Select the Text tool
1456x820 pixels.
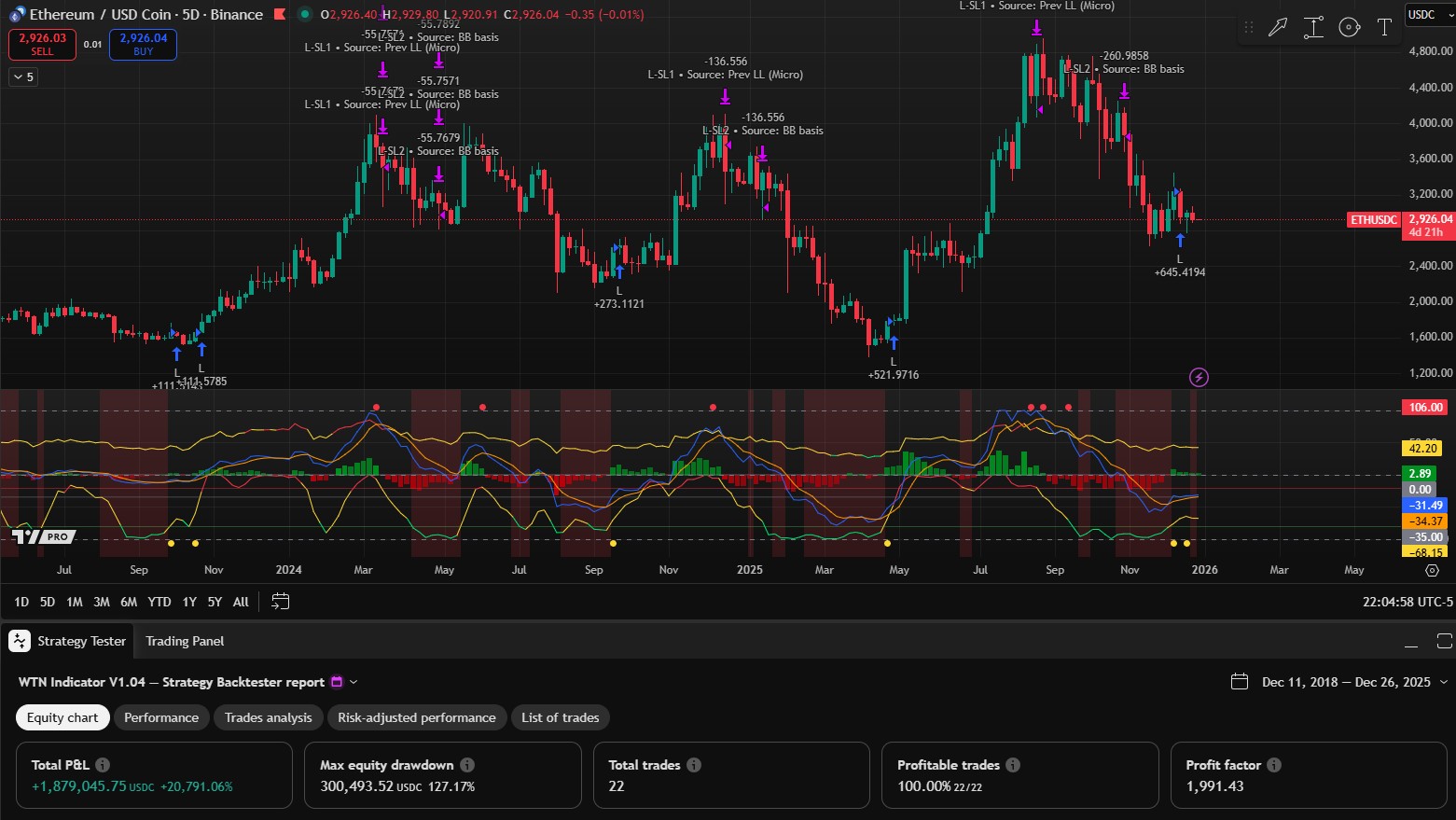click(x=1386, y=26)
